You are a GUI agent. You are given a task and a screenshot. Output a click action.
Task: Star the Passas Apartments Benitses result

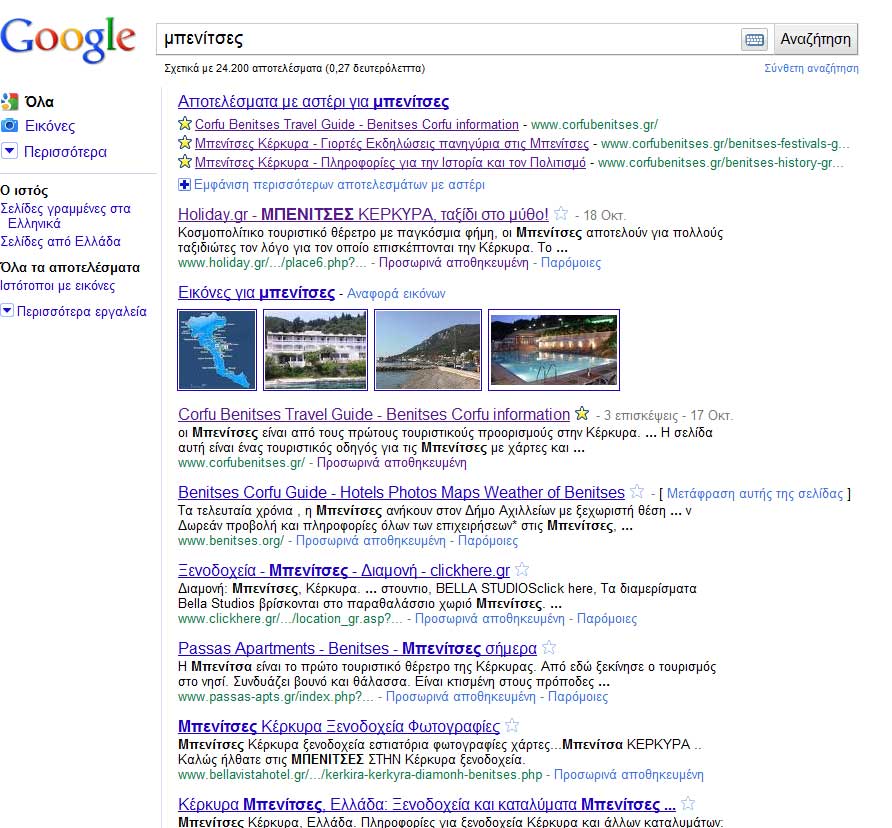point(549,647)
